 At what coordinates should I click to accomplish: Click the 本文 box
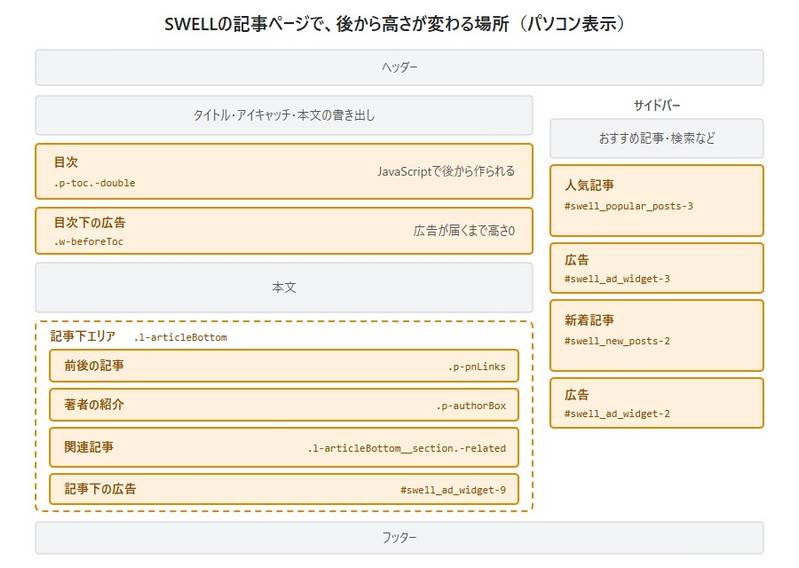284,287
